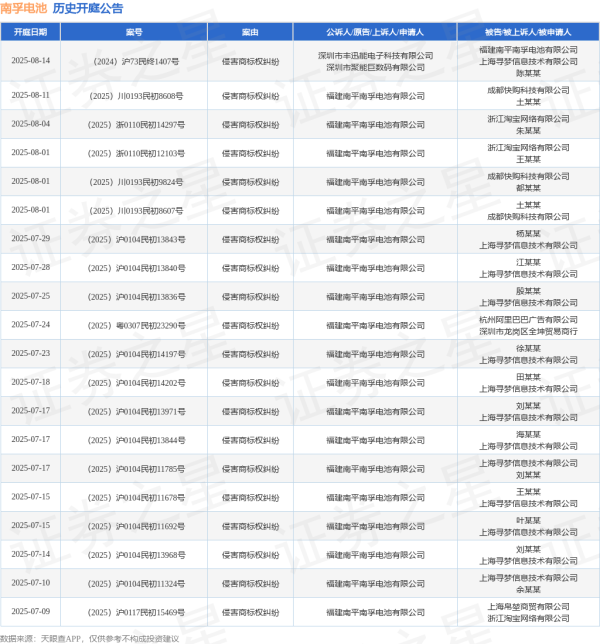This screenshot has height=644, width=600.
Task: Click defendant 上海粤莹贸易有限公司
Action: click(x=528, y=605)
